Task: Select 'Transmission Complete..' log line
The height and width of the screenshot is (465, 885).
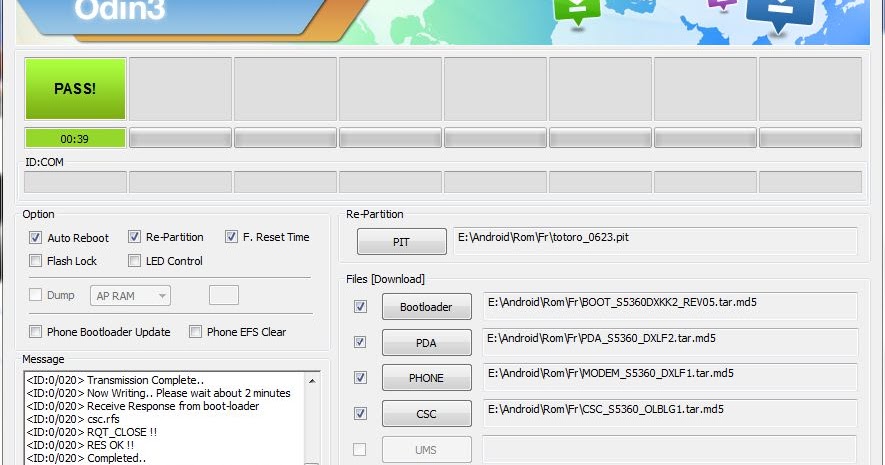Action: click(115, 380)
